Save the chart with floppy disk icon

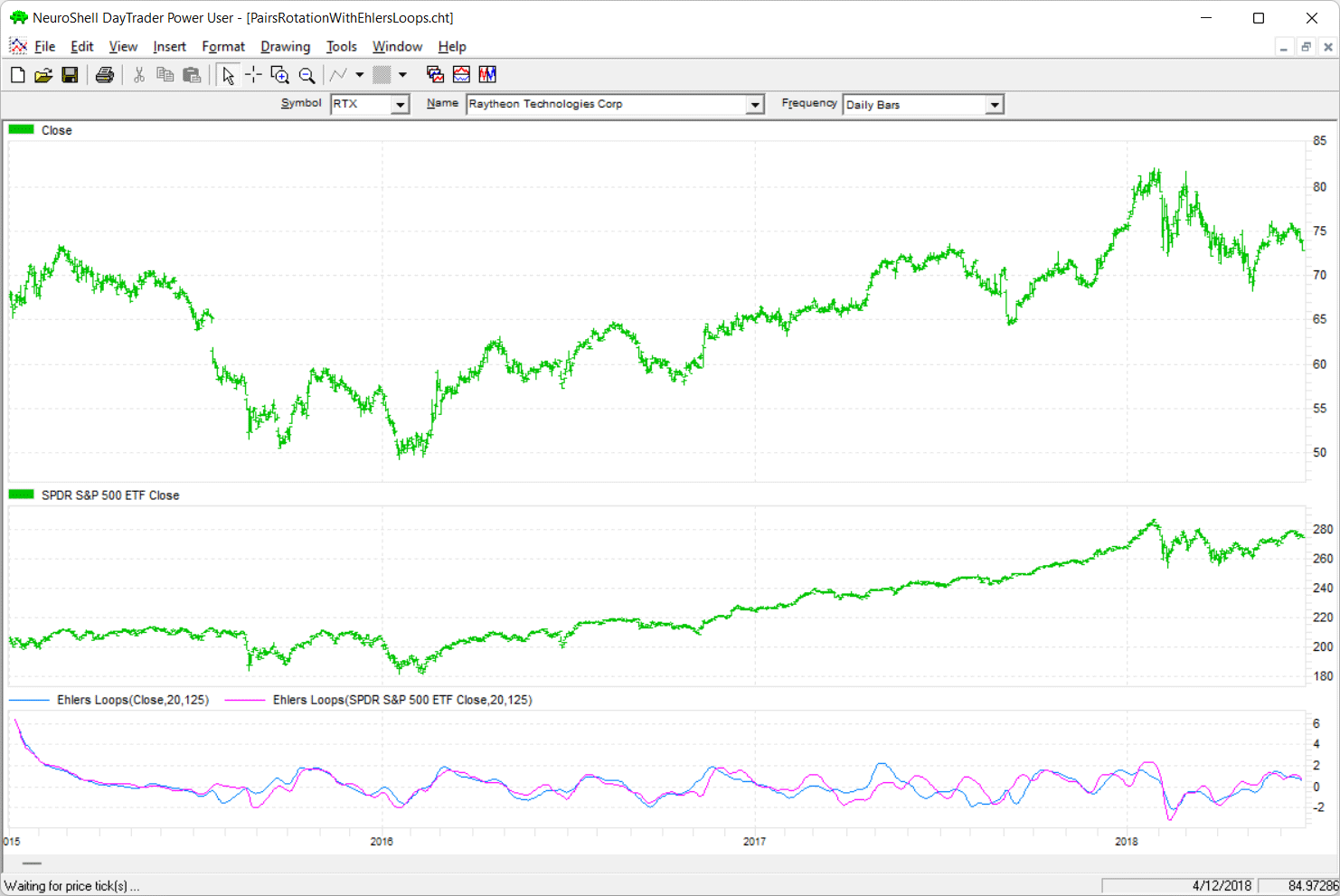click(x=70, y=75)
